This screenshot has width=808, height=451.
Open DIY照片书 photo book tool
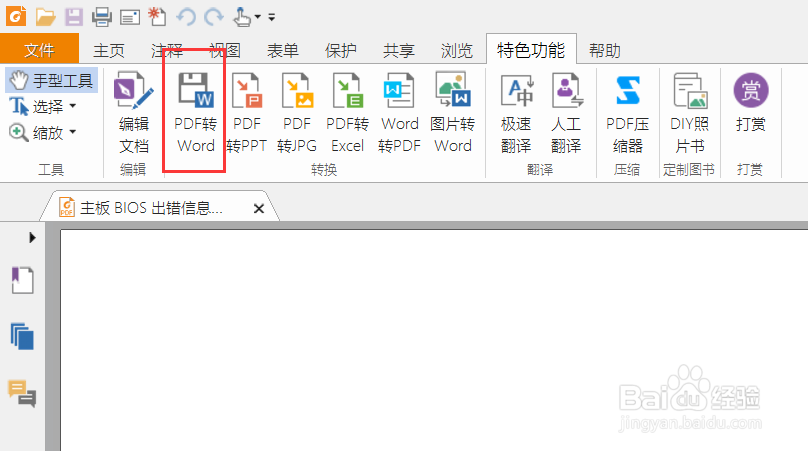coord(689,112)
